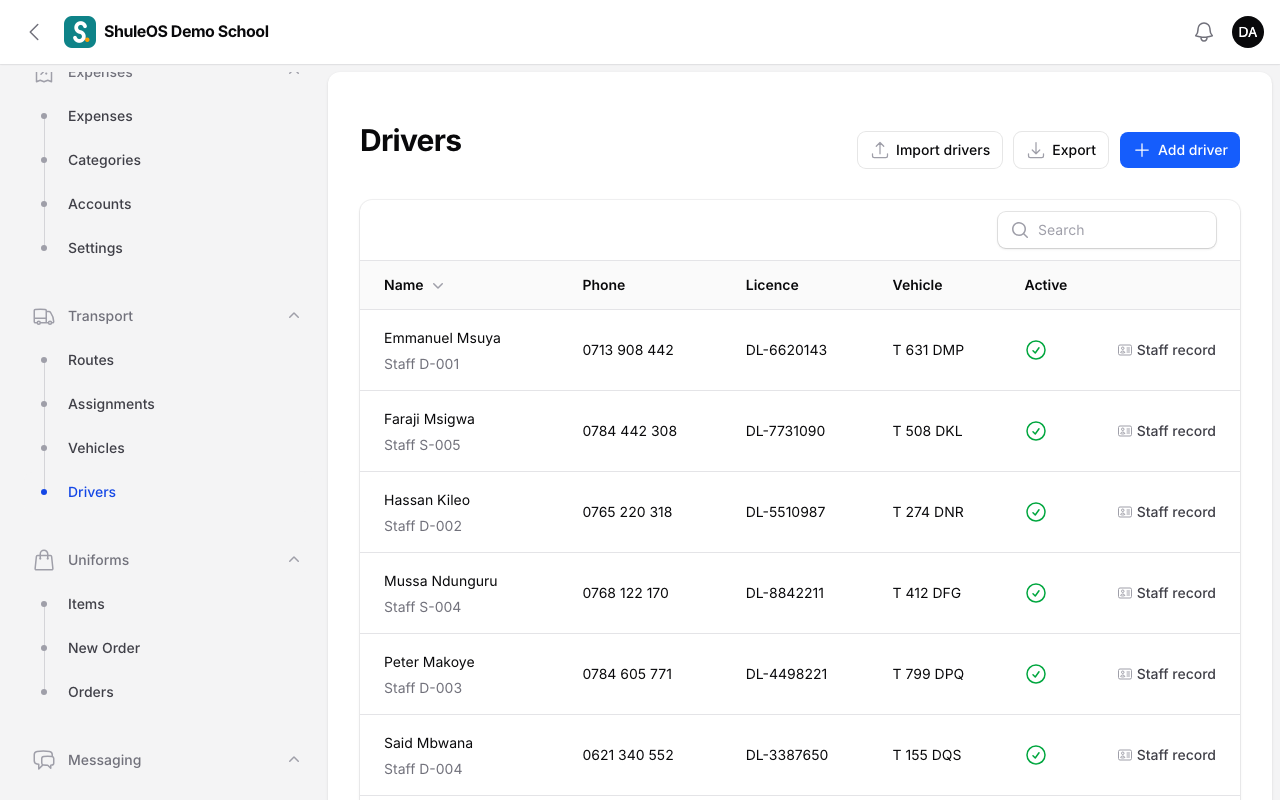Viewport: 1280px width, 800px height.
Task: Go to Vehicles page
Action: (x=96, y=448)
